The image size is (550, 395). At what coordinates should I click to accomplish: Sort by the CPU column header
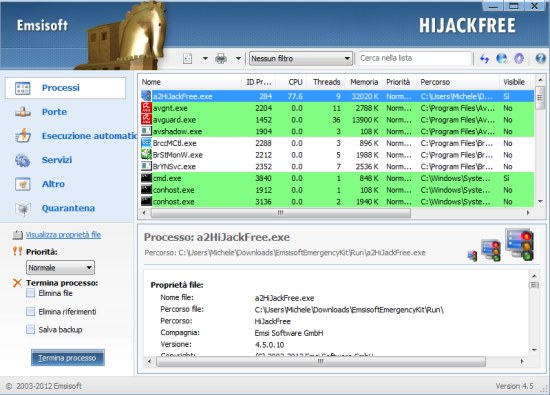click(x=291, y=82)
